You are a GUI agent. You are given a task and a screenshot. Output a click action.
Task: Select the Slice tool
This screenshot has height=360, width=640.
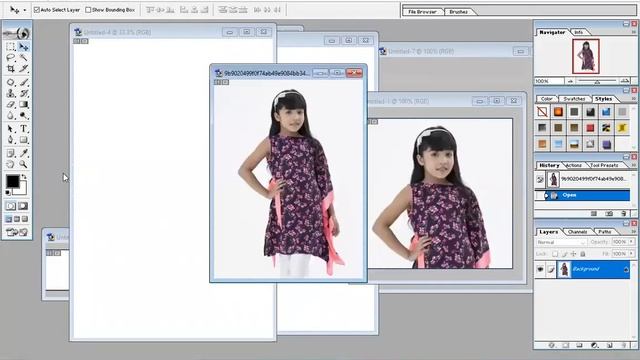tap(24, 69)
